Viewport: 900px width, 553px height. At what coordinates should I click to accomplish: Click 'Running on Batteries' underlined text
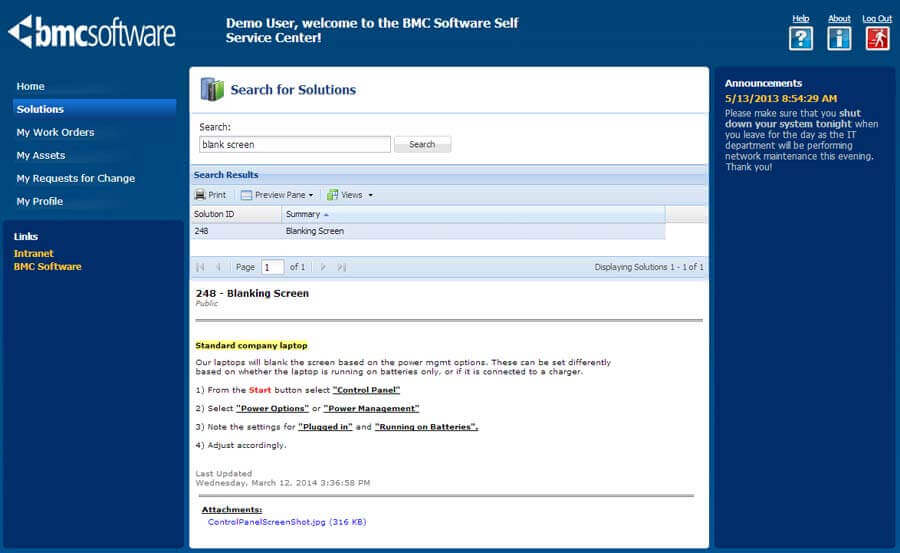[426, 427]
